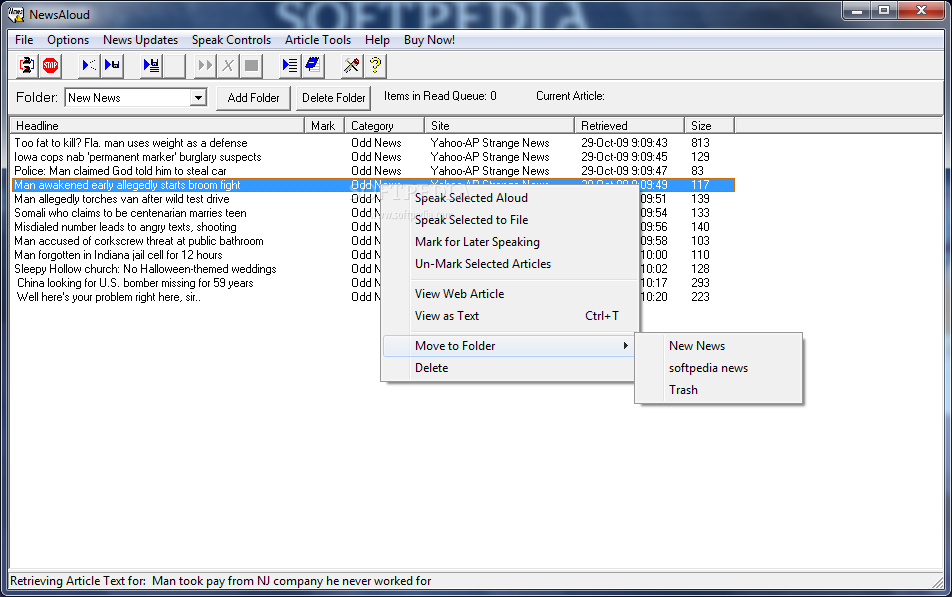Image resolution: width=952 pixels, height=597 pixels.
Task: Click the blue book article icon
Action: (x=313, y=65)
